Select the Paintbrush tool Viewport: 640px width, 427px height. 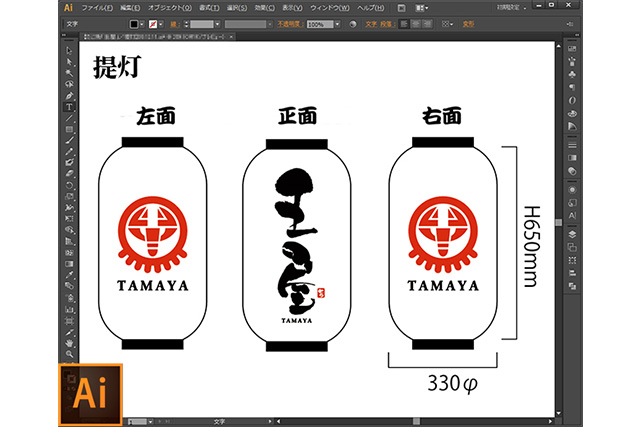69,140
